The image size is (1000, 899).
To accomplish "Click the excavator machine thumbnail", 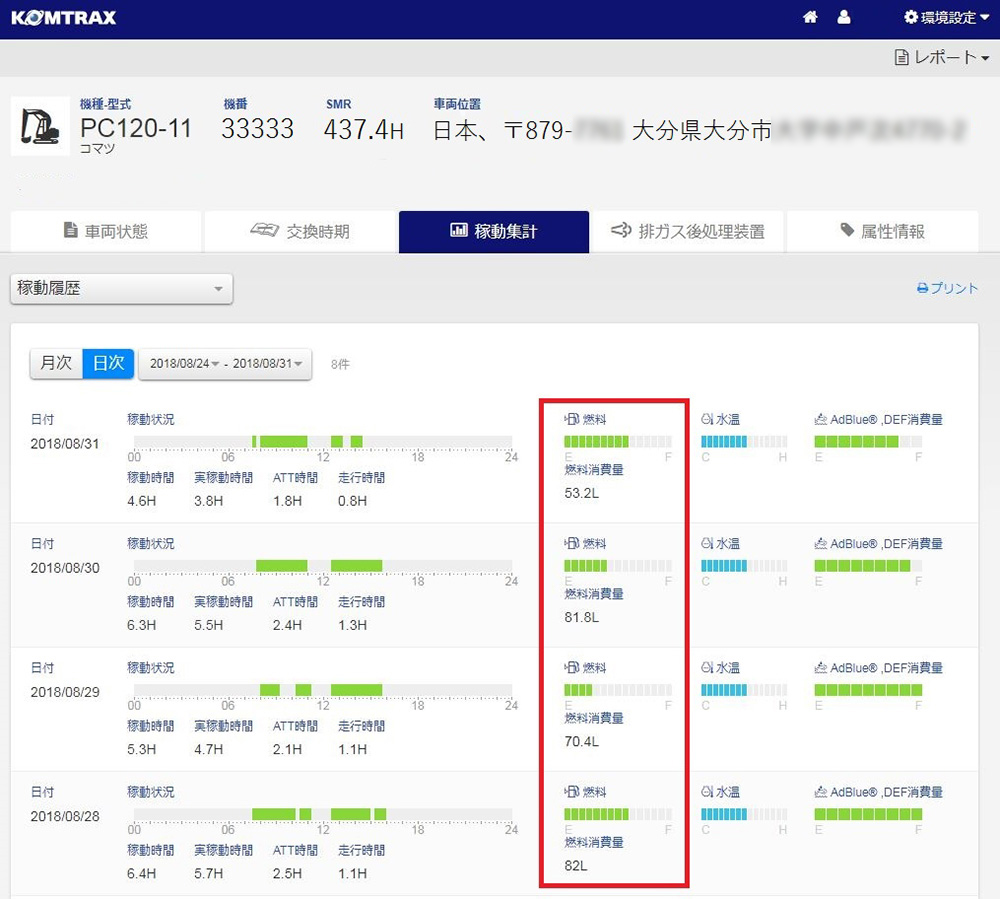I will click(40, 126).
